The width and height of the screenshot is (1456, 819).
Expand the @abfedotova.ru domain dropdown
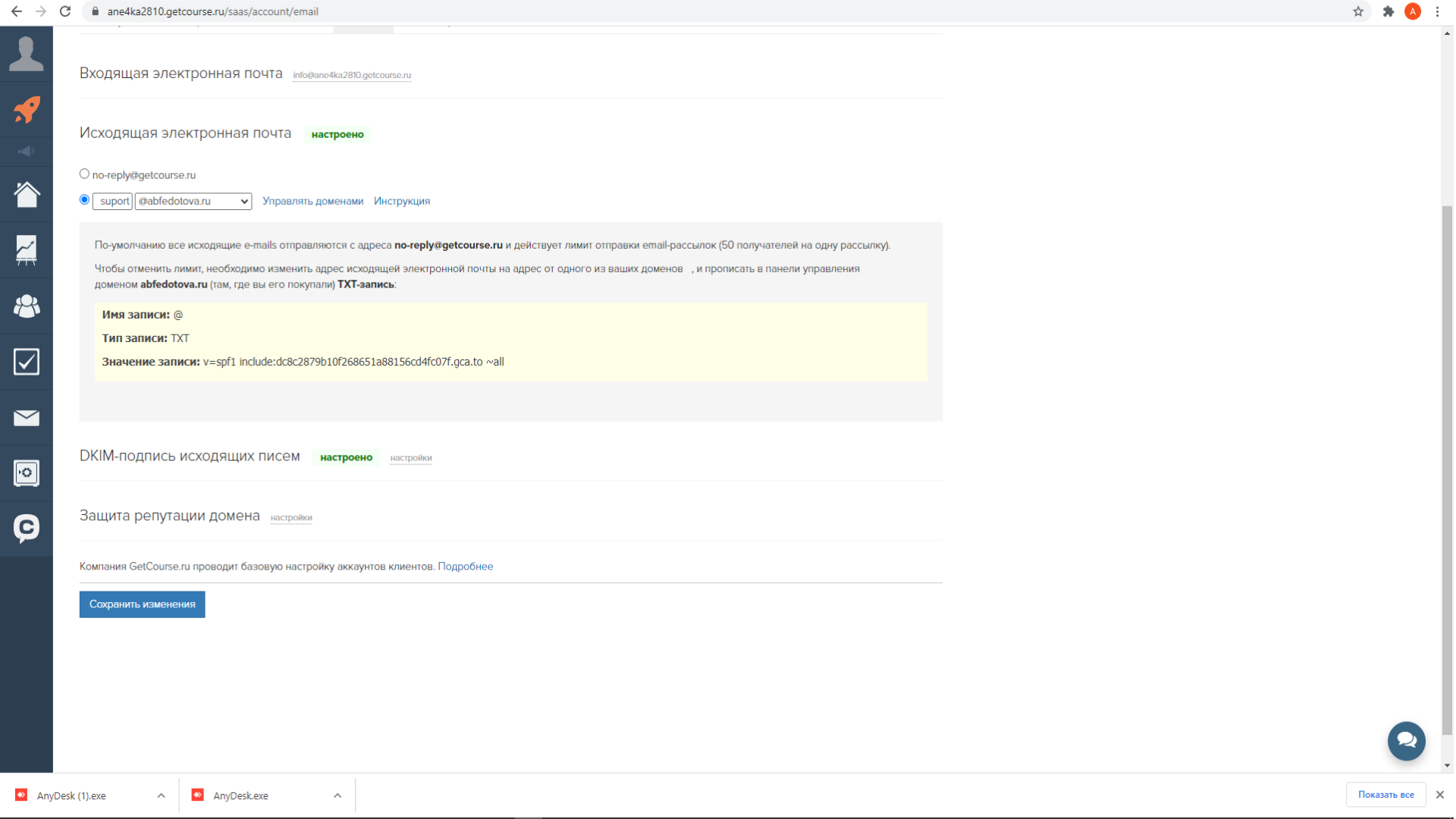click(x=193, y=201)
